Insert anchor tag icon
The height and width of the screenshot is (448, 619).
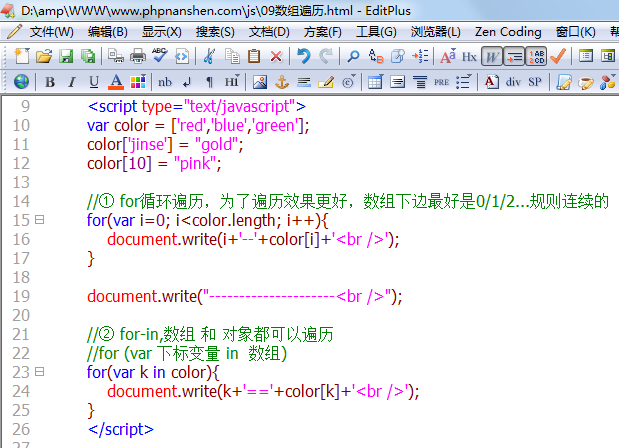(282, 82)
